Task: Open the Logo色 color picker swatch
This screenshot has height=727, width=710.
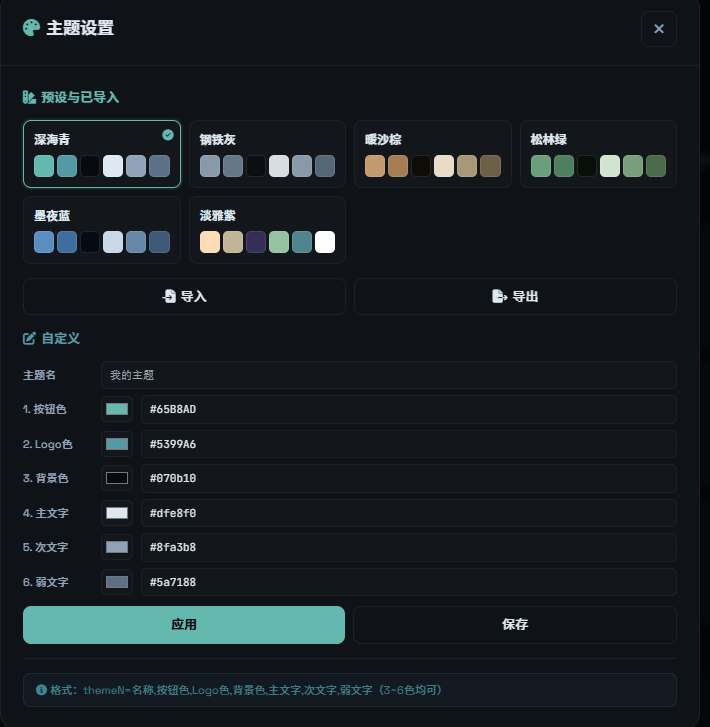Action: 117,444
